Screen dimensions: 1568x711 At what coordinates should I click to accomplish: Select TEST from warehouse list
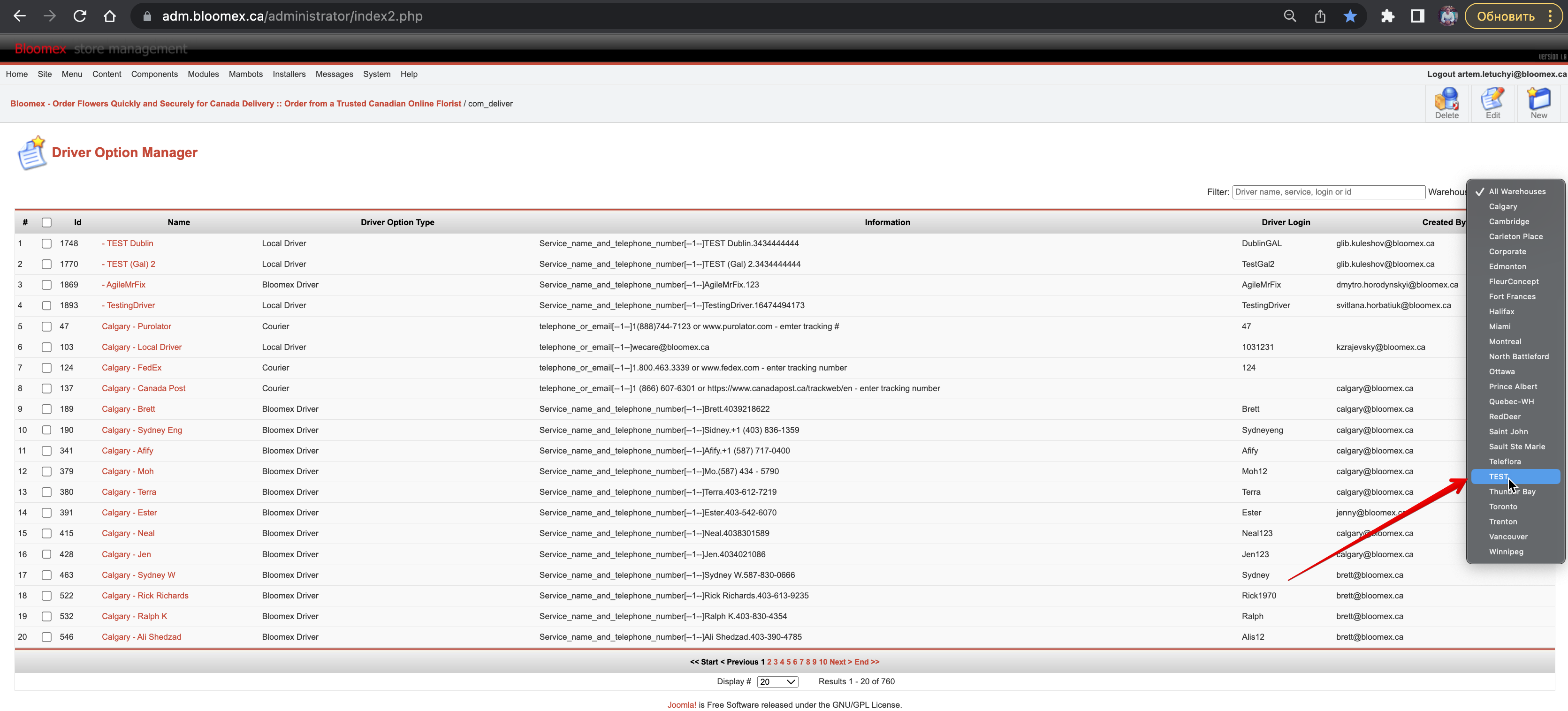[1515, 477]
